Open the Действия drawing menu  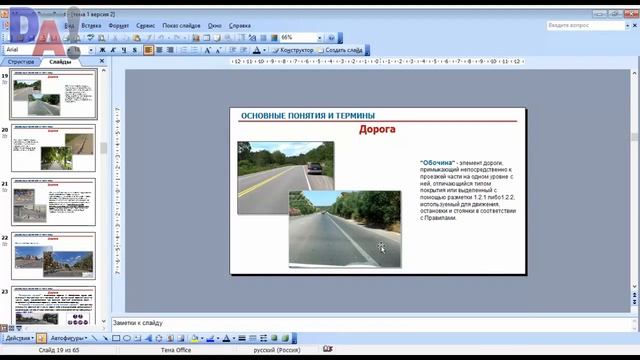click(x=19, y=338)
